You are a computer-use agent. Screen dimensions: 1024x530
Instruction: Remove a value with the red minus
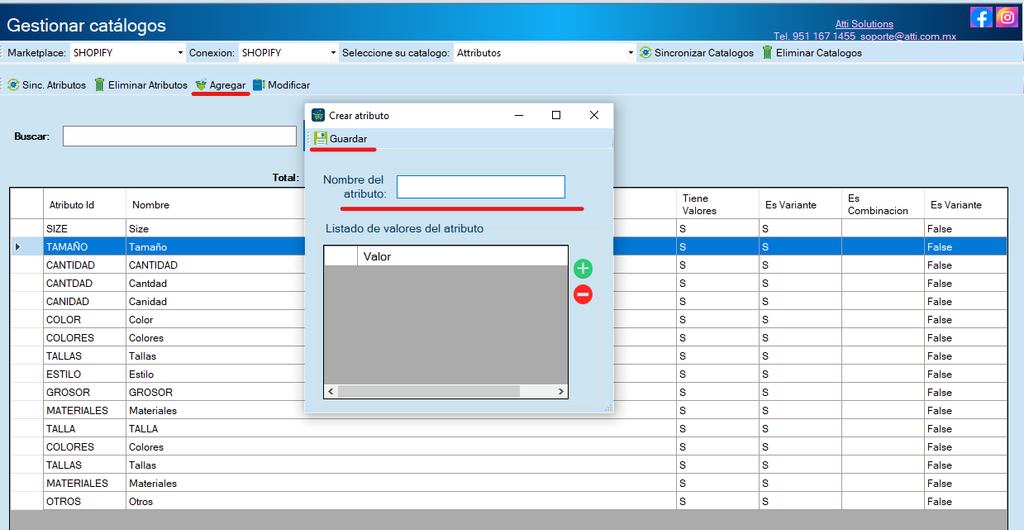click(583, 295)
